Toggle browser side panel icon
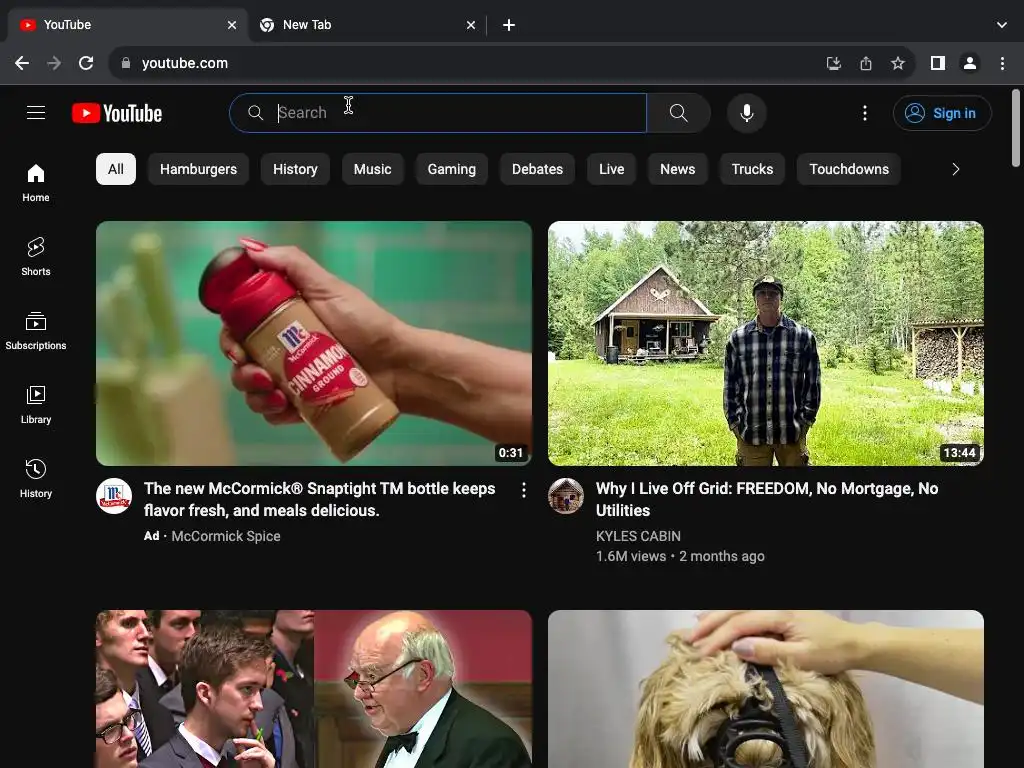This screenshot has height=768, width=1024. tap(938, 63)
